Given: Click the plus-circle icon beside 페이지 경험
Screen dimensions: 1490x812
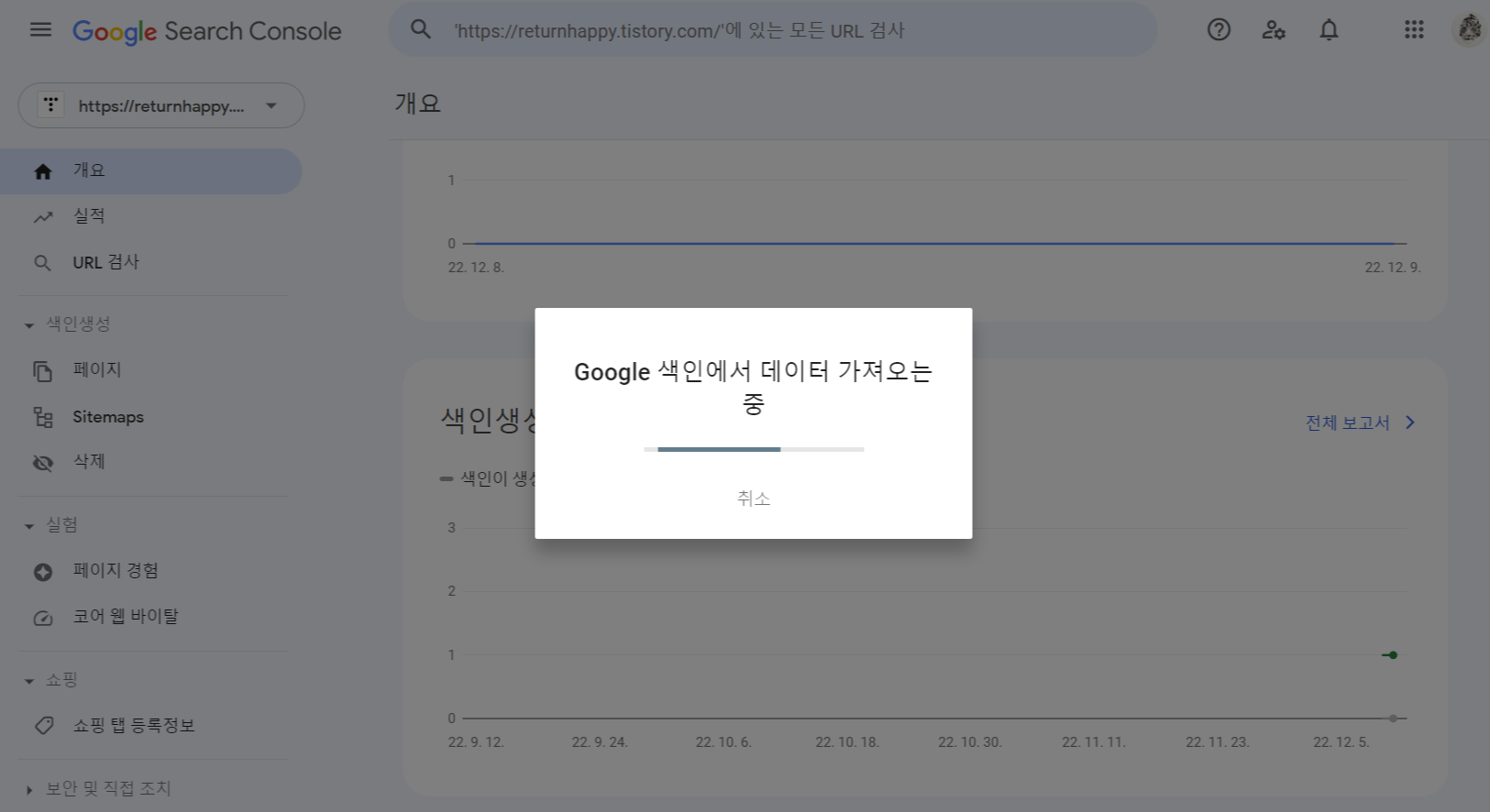Looking at the screenshot, I should tap(43, 572).
